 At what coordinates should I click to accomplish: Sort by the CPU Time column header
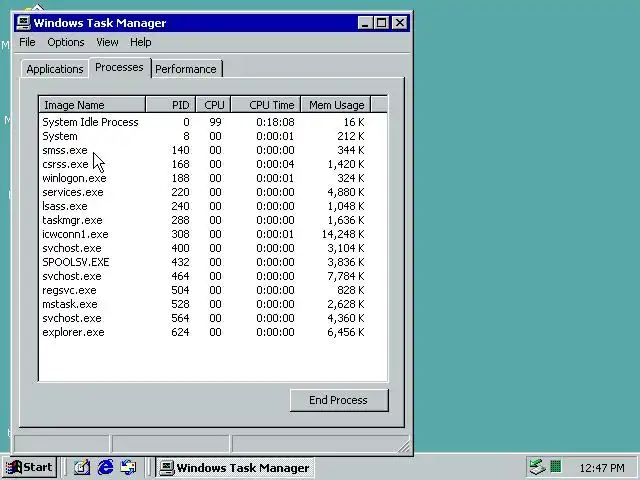266,105
